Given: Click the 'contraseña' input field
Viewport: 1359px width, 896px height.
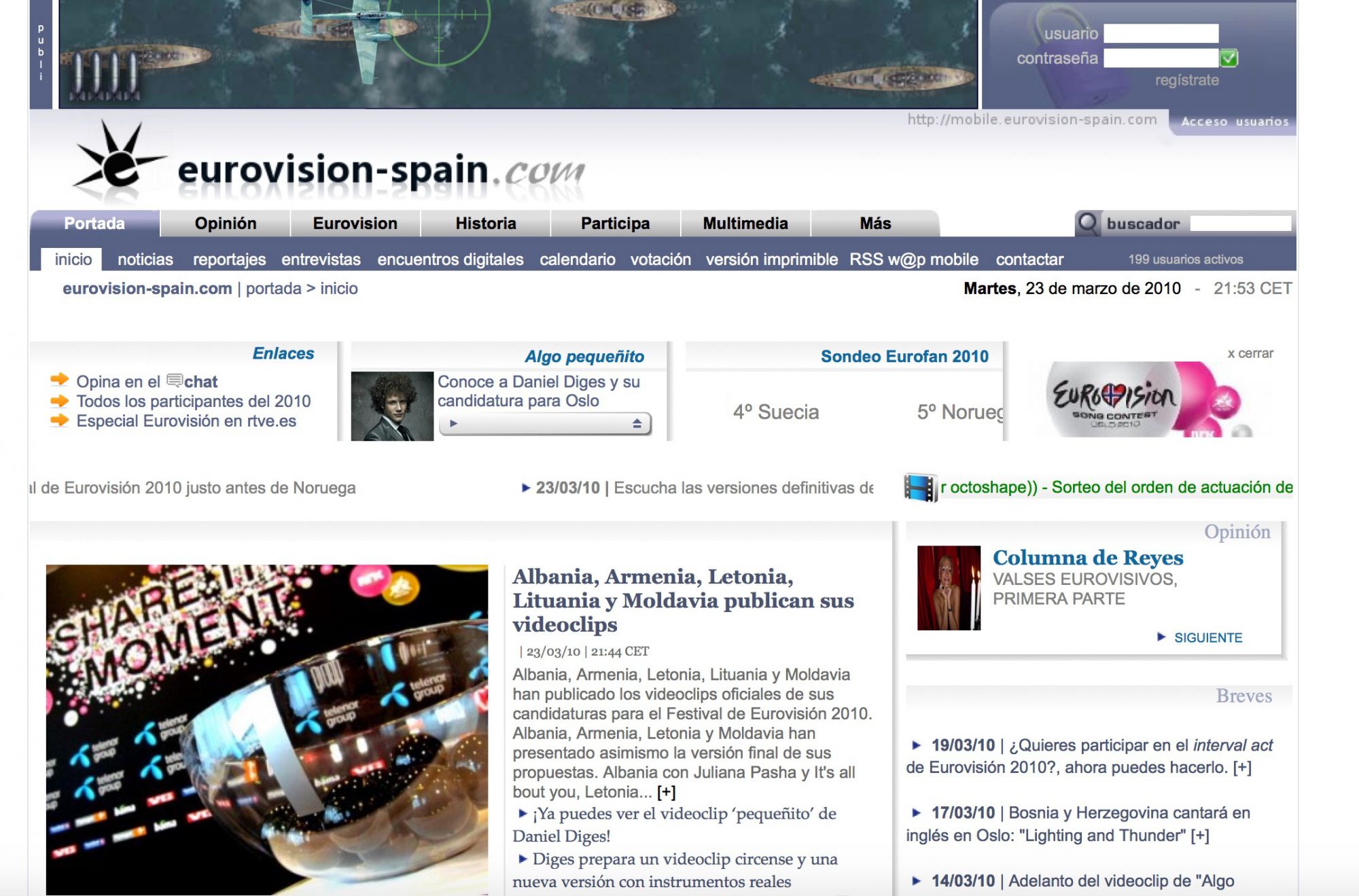Looking at the screenshot, I should pos(1161,58).
